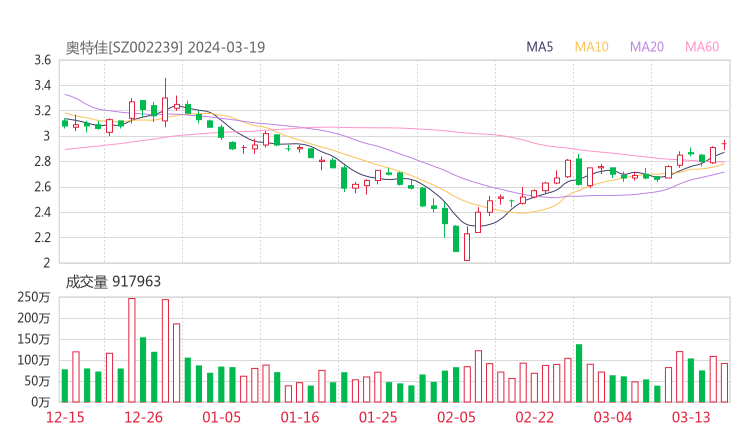The height and width of the screenshot is (440, 740).
Task: Click the 02-22 date axis label
Action: [534, 417]
